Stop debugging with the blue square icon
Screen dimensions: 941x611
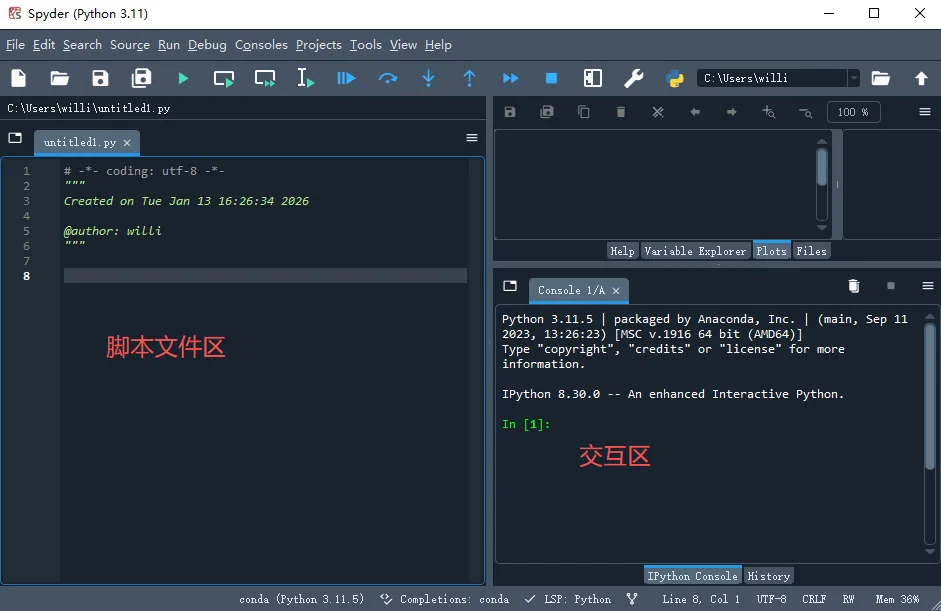(x=551, y=78)
